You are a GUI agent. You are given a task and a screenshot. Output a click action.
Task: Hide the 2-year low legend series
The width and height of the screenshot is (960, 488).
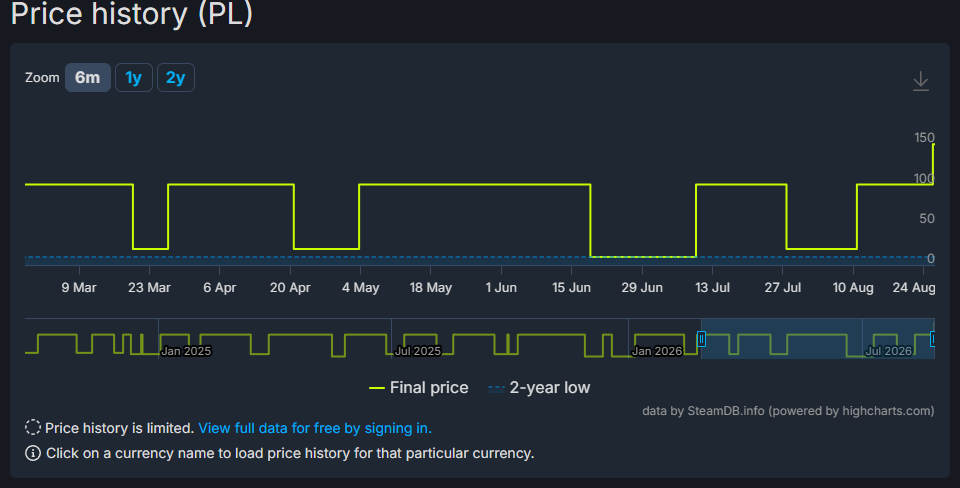(539, 388)
